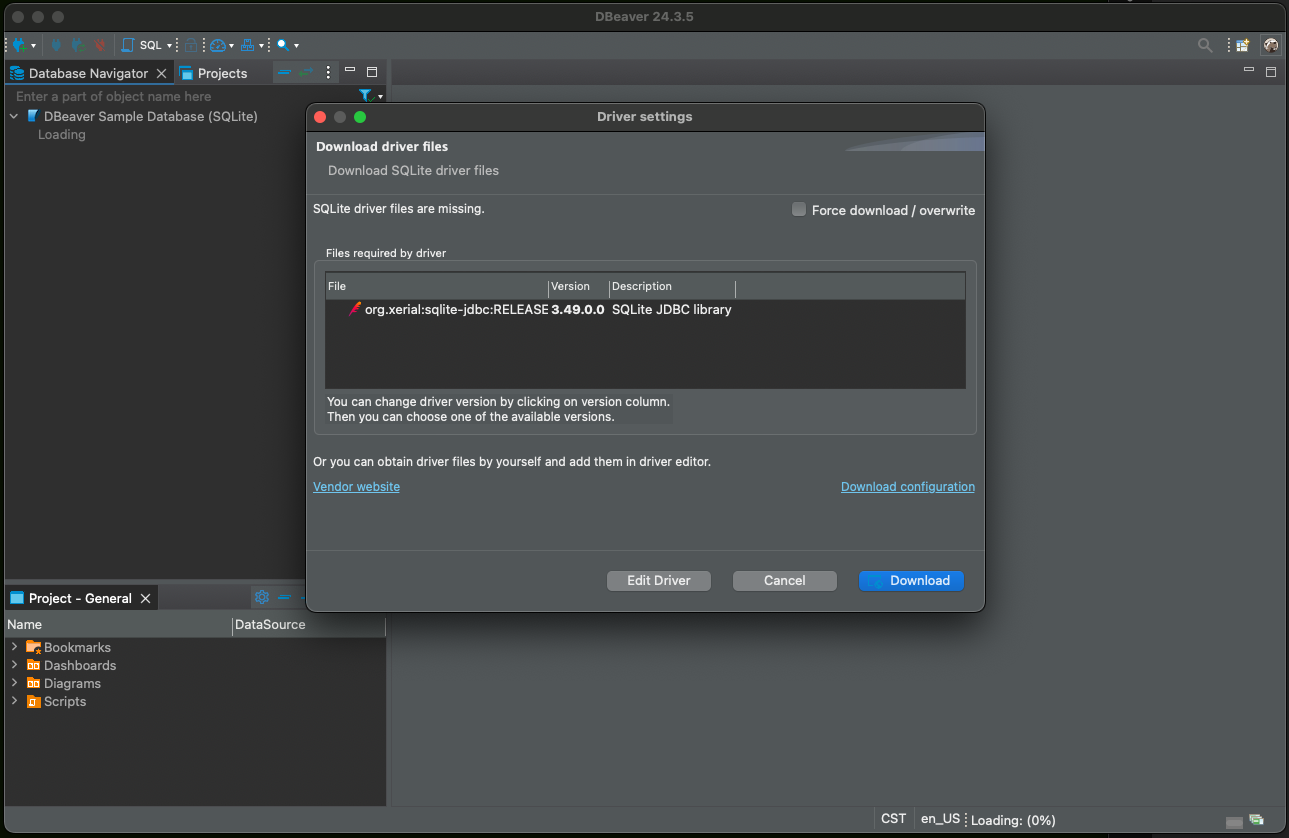Click the Dashboard gauge toolbar icon
The width and height of the screenshot is (1289, 838).
coord(218,45)
